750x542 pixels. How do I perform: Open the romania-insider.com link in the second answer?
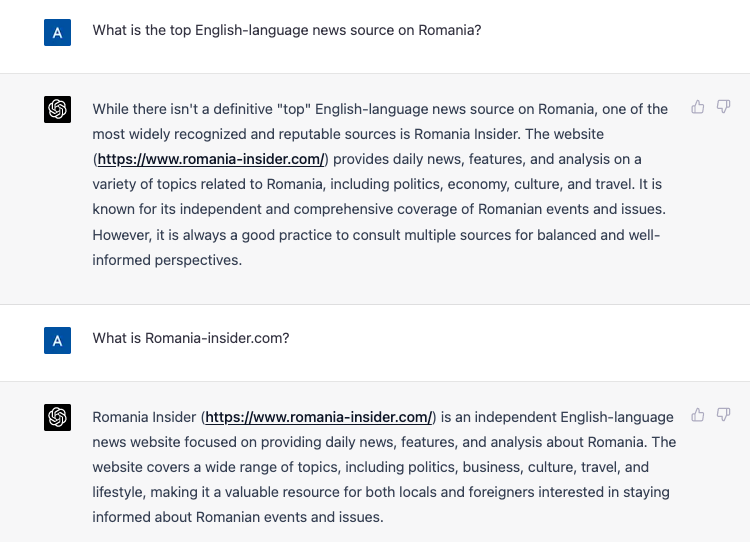pyautogui.click(x=319, y=417)
